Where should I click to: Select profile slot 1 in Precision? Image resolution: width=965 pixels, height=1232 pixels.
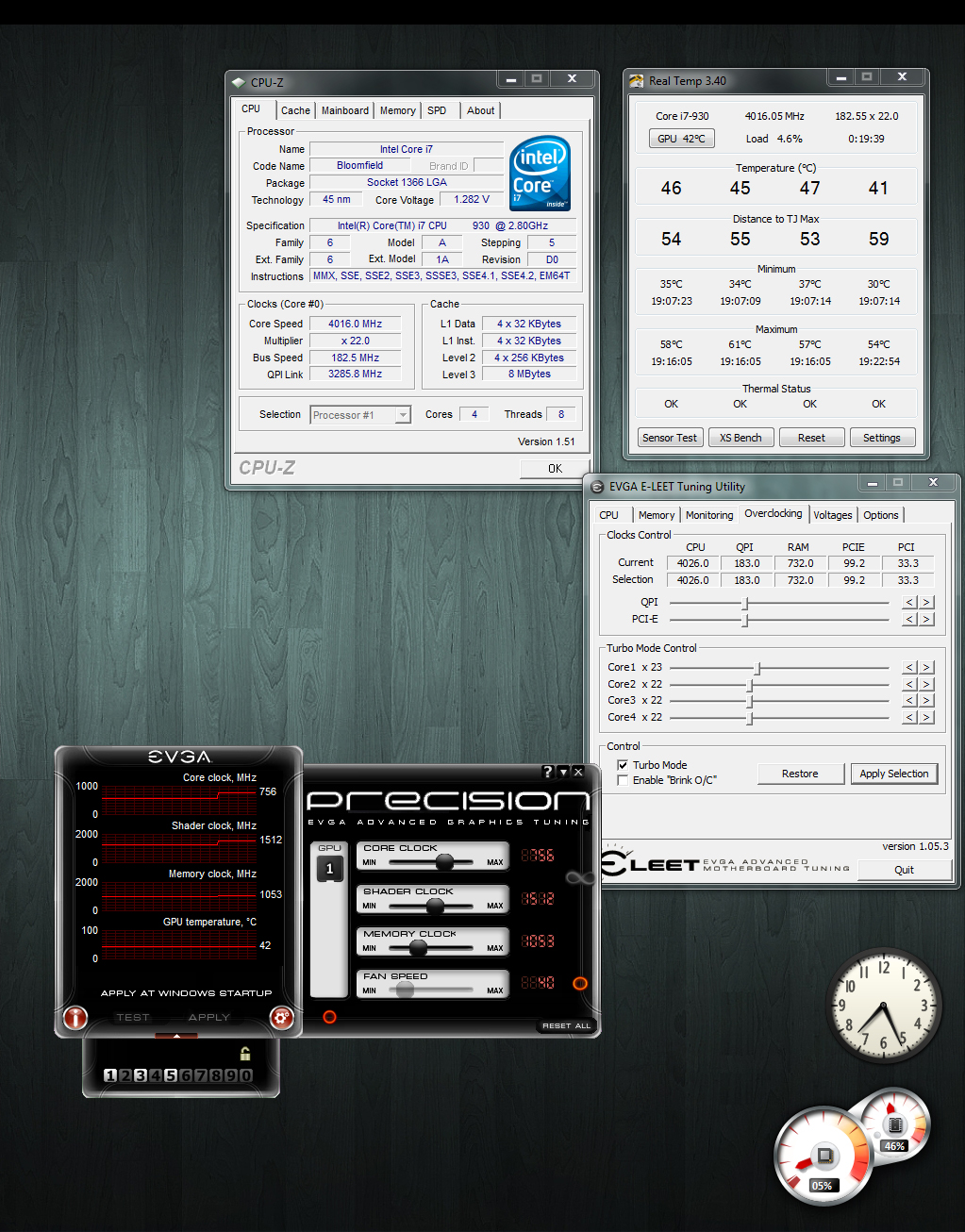coord(110,1075)
